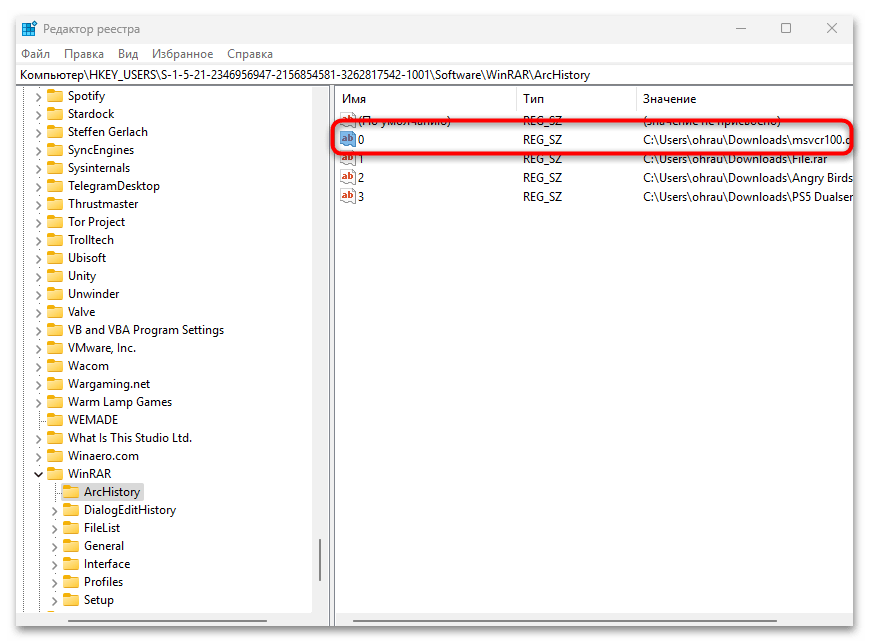Expand the Wargaming.net registry key
This screenshot has width=869, height=642.
[38, 385]
